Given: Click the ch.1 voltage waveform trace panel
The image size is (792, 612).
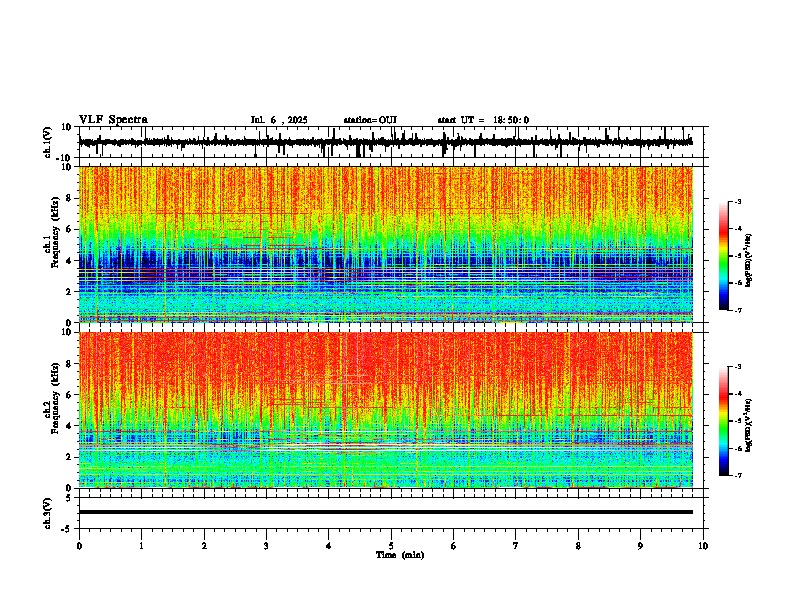Looking at the screenshot, I should click(x=391, y=142).
